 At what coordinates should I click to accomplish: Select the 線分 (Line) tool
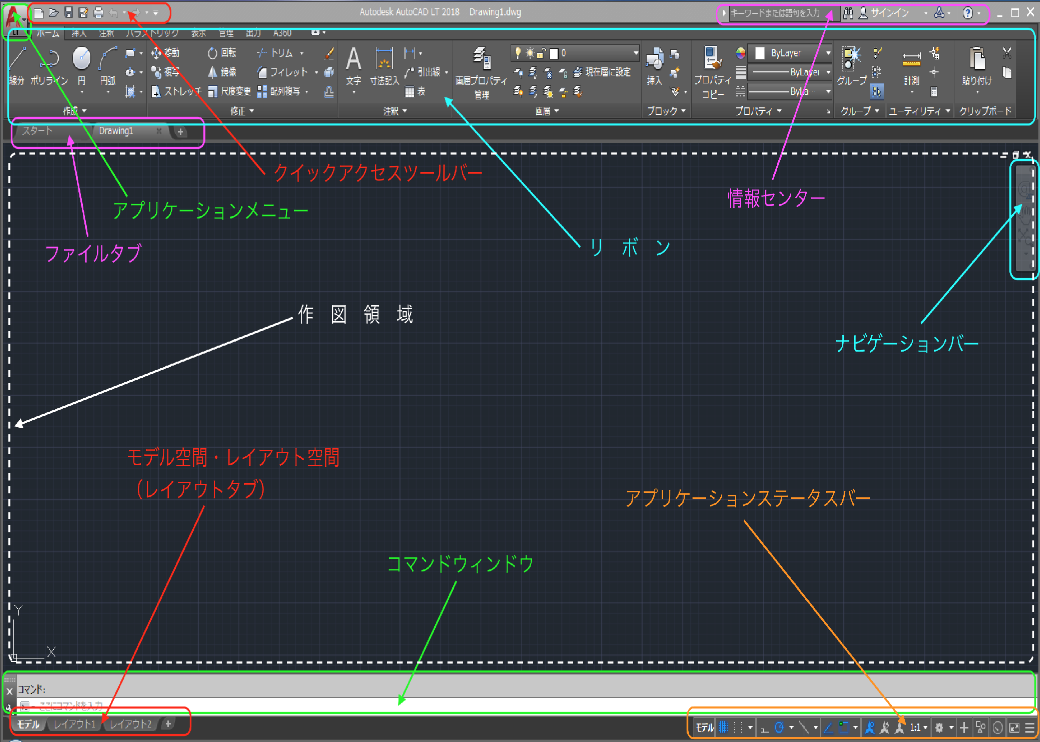pyautogui.click(x=17, y=66)
